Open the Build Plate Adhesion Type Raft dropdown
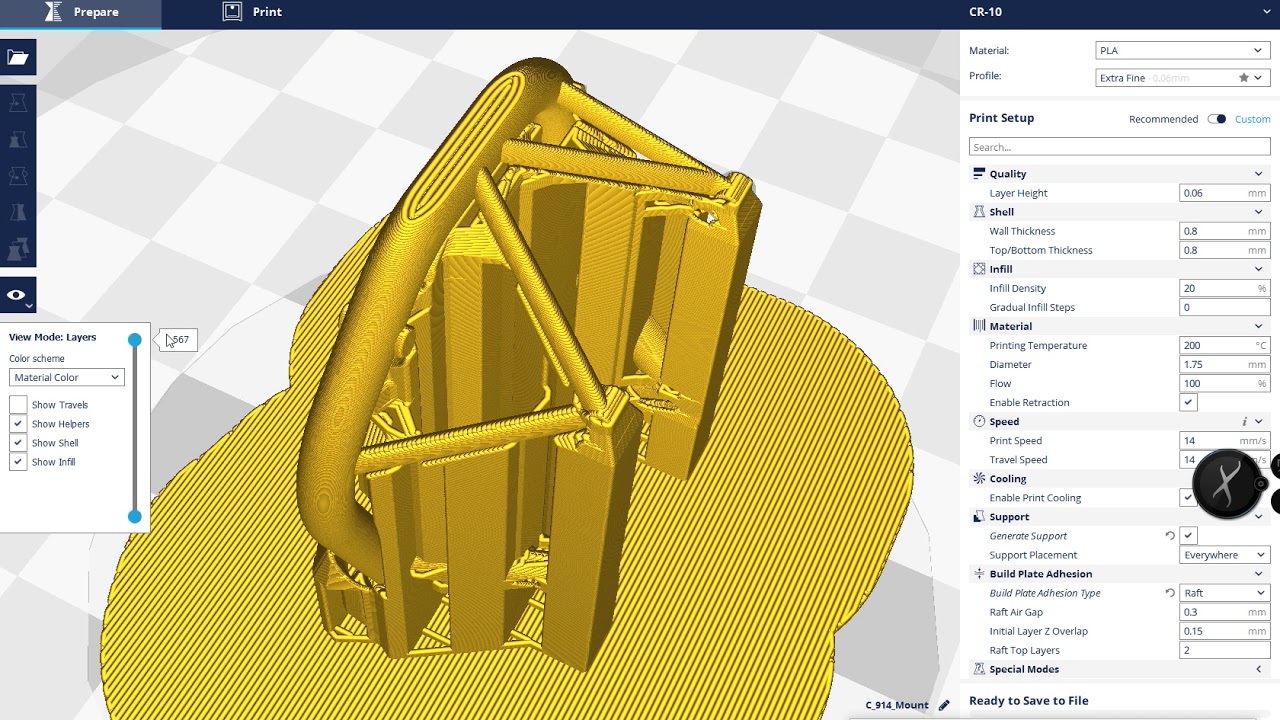The height and width of the screenshot is (720, 1280). (1224, 593)
